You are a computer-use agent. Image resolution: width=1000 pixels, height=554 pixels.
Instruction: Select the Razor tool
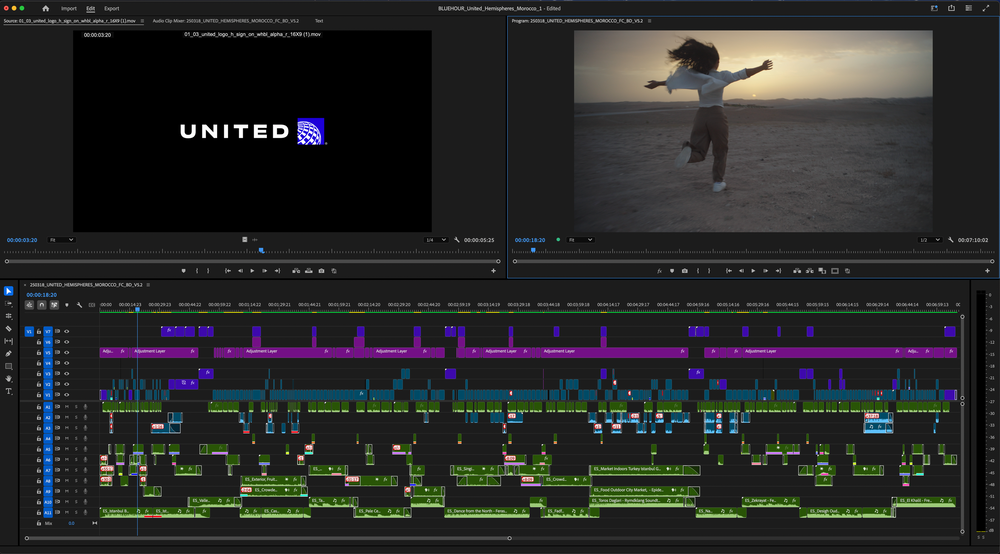(8, 329)
